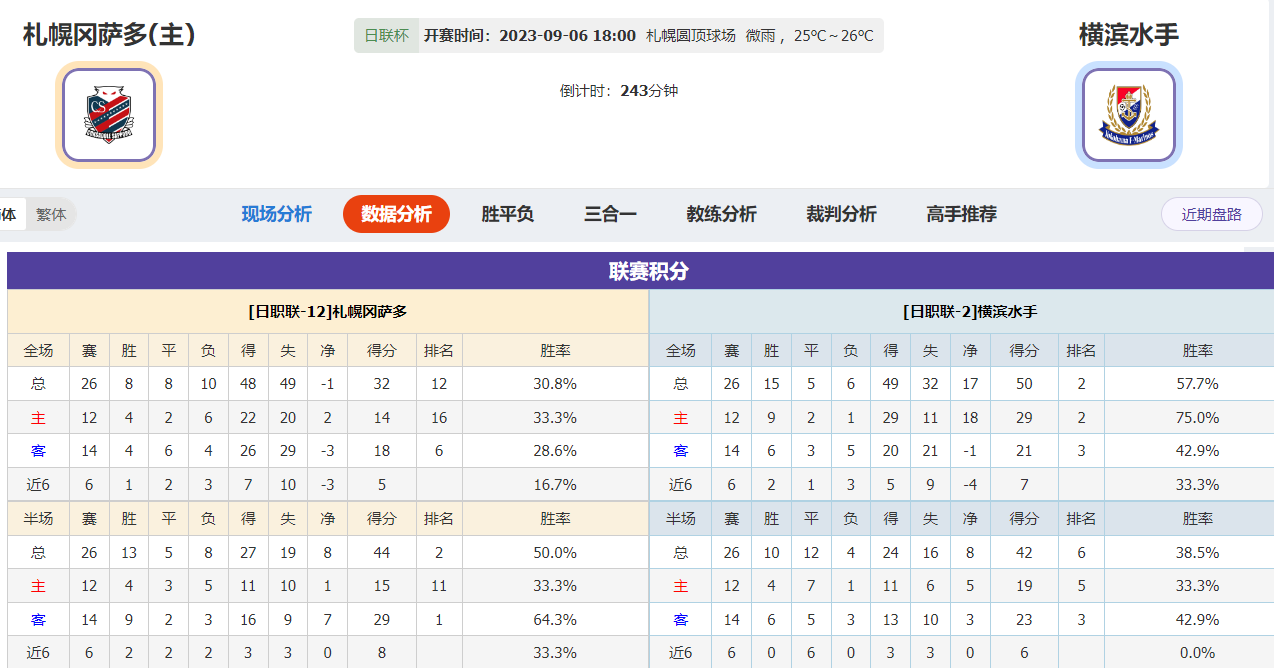Image resolution: width=1274 pixels, height=668 pixels.
Task: Click the red 主 row in Sapporo's full-time table
Action: pyautogui.click(x=38, y=418)
